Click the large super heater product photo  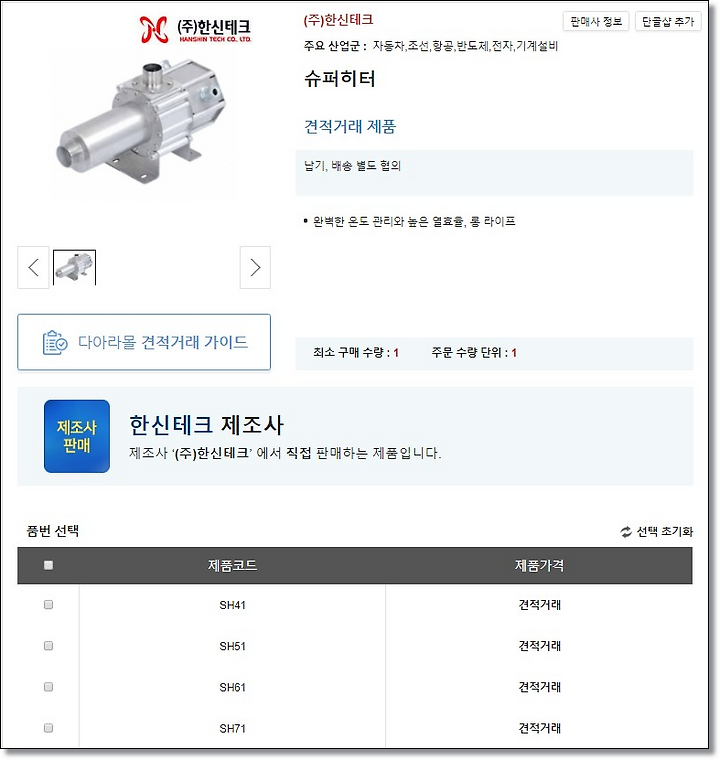142,121
